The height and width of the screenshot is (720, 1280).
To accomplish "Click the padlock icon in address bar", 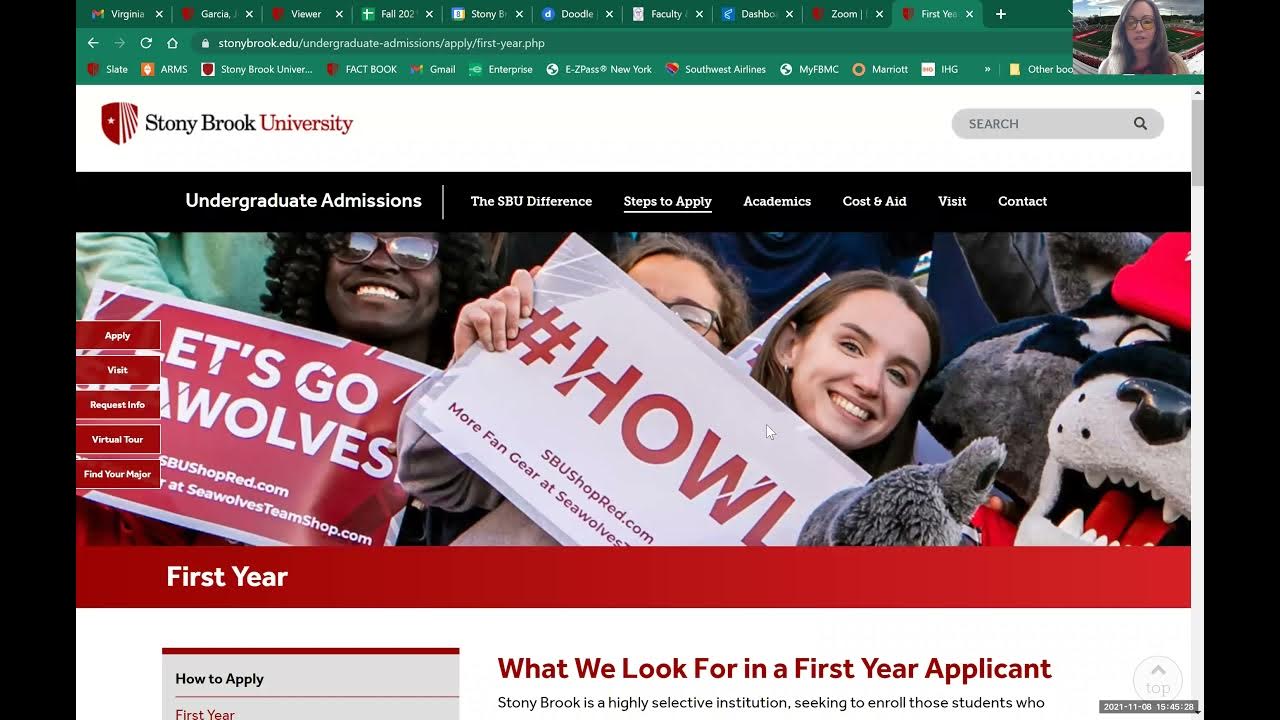I will point(205,43).
